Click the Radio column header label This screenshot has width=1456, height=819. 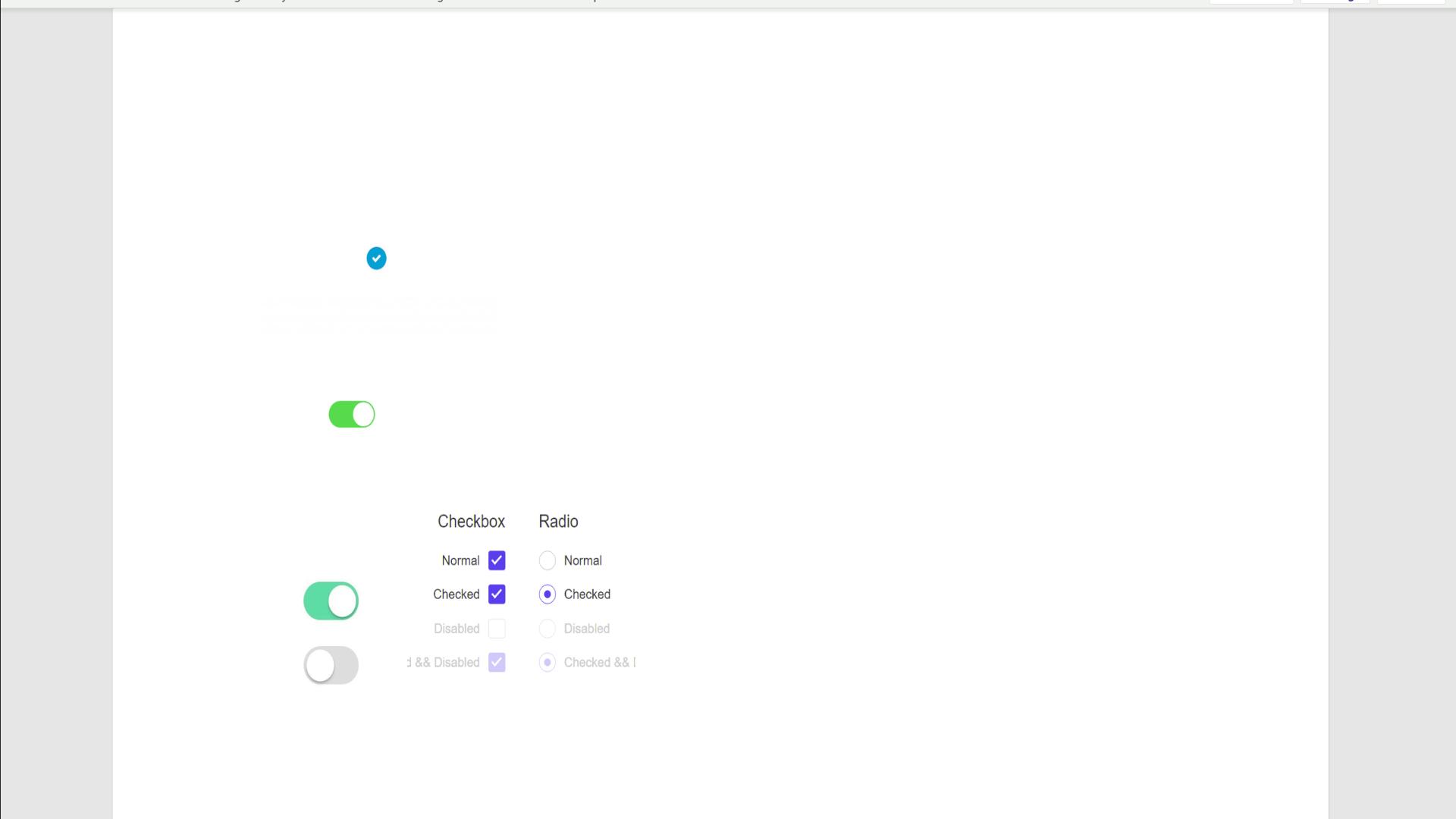pyautogui.click(x=558, y=521)
